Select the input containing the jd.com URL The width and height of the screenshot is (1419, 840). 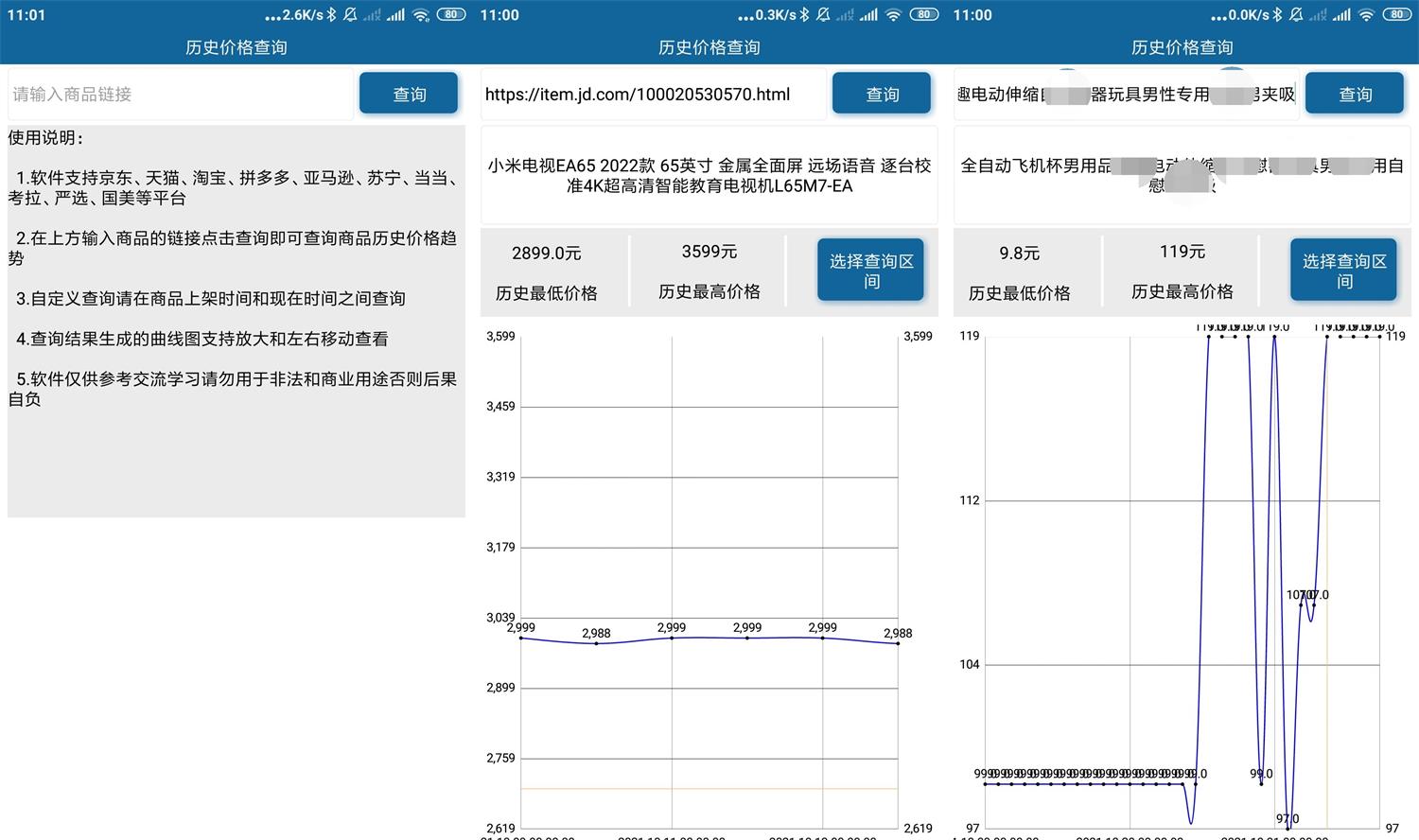(653, 94)
